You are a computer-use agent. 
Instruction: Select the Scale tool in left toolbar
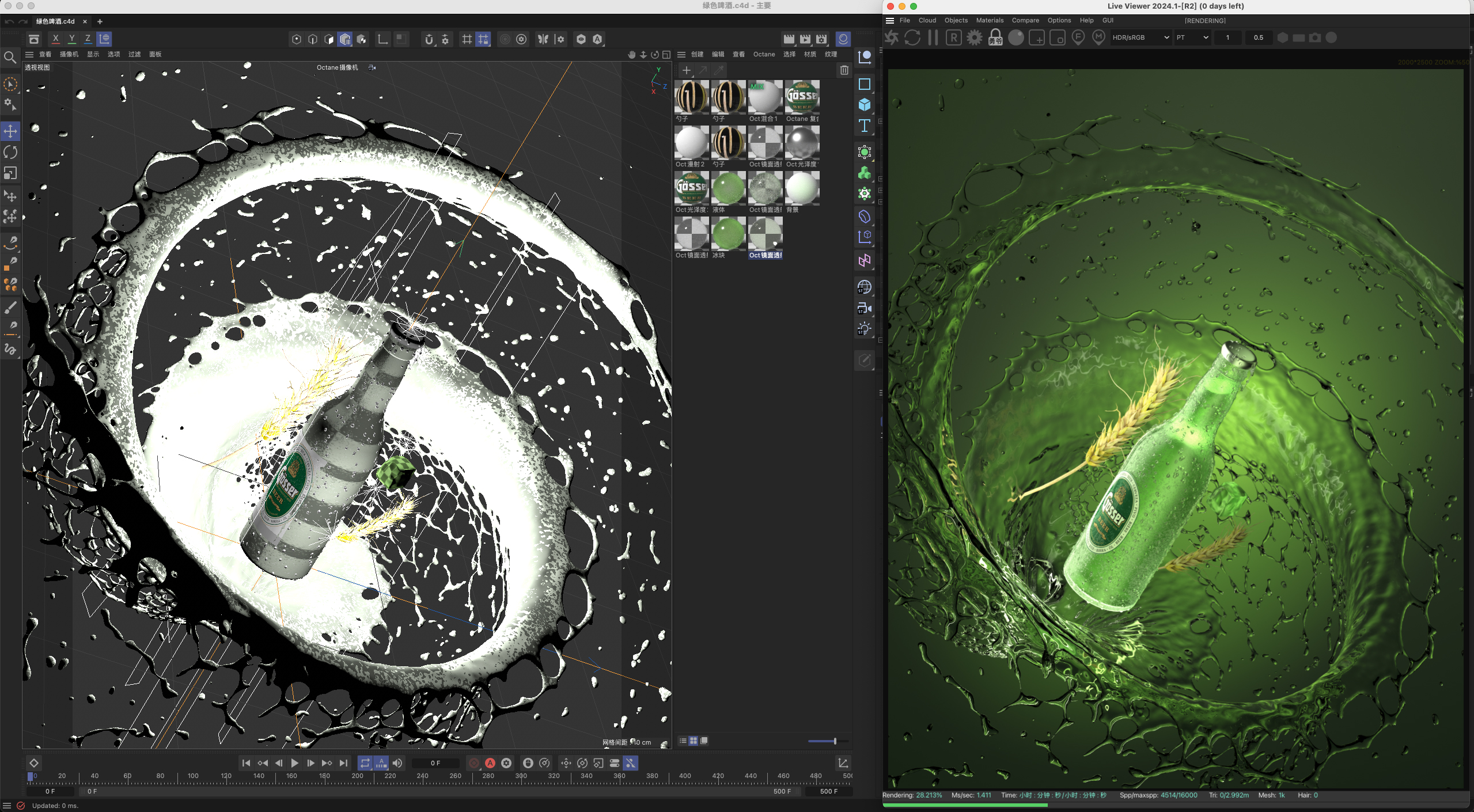(10, 173)
